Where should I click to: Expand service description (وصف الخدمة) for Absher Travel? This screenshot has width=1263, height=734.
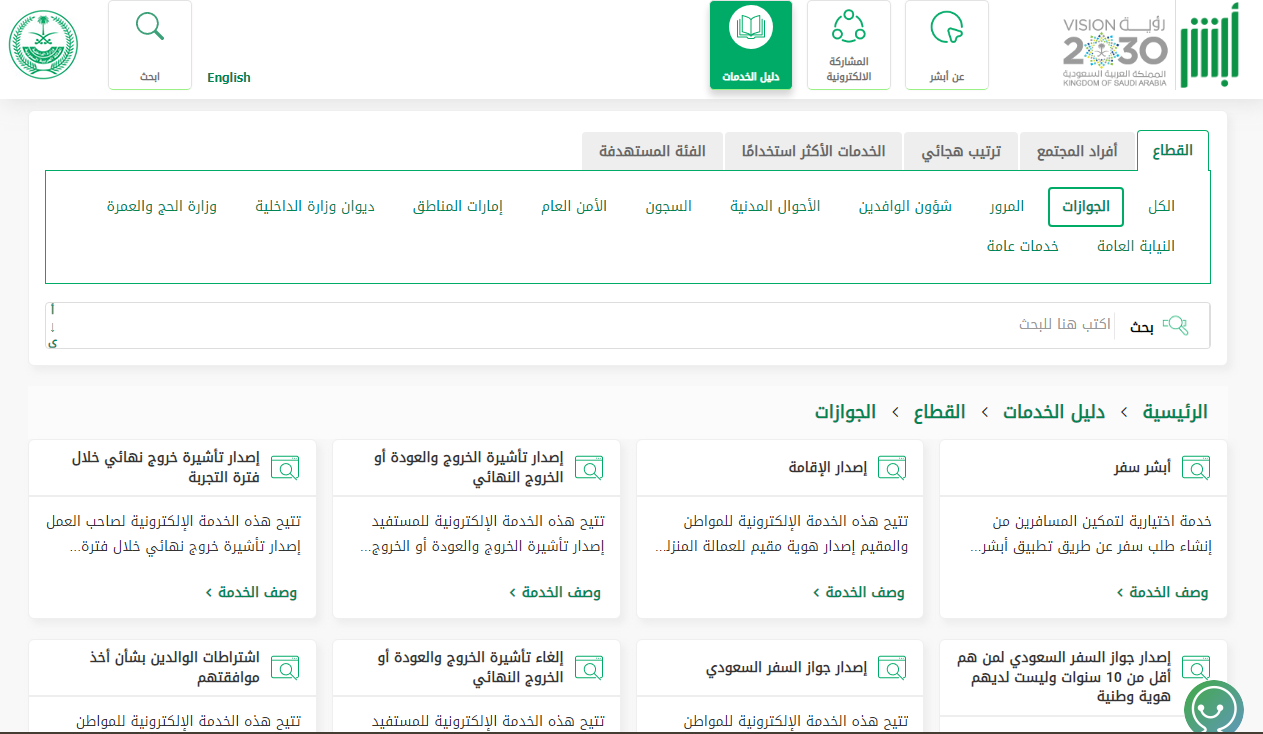[x=1162, y=592]
